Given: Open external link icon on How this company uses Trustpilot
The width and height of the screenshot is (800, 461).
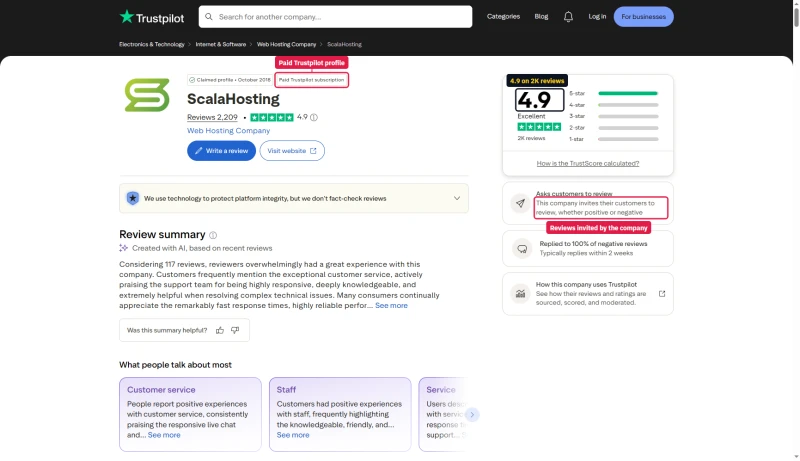Looking at the screenshot, I should point(662,294).
